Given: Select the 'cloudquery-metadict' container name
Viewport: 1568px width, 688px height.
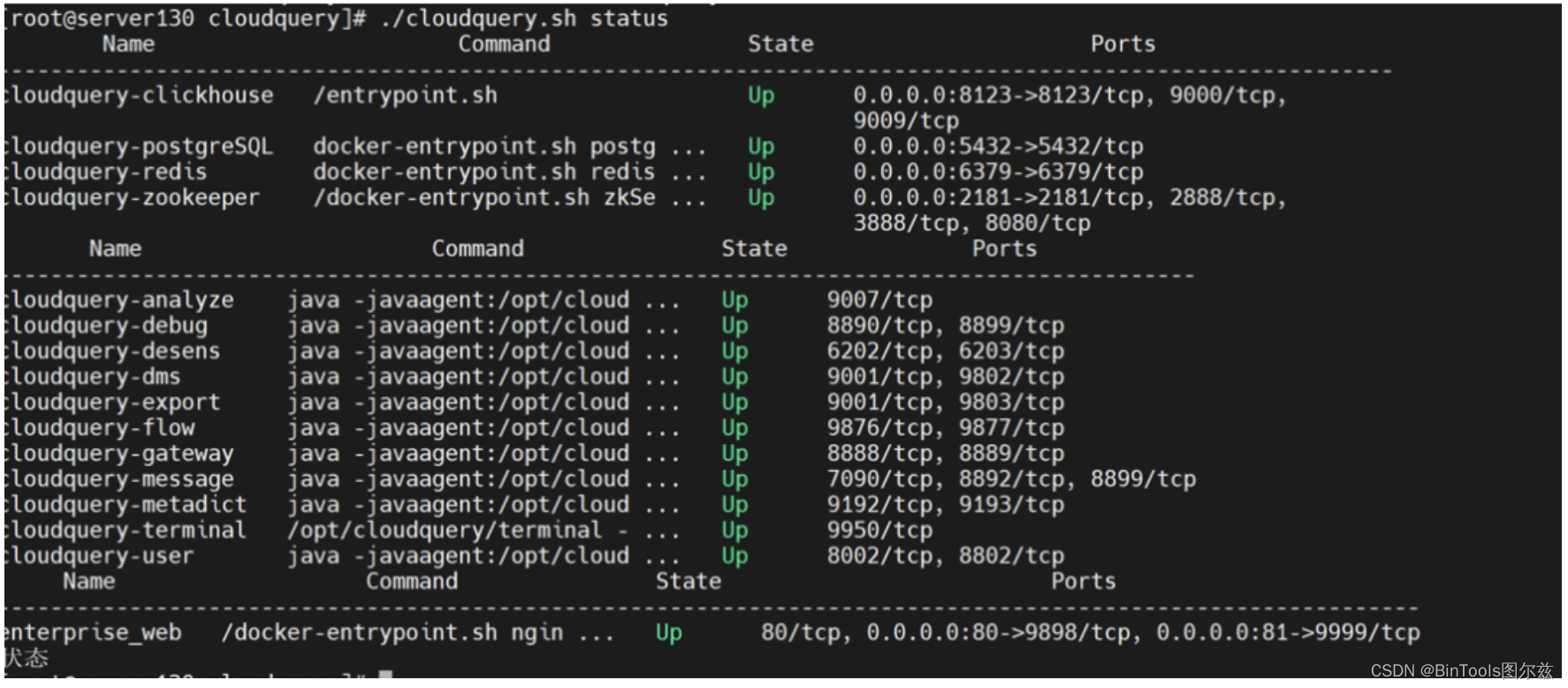Looking at the screenshot, I should coord(126,506).
